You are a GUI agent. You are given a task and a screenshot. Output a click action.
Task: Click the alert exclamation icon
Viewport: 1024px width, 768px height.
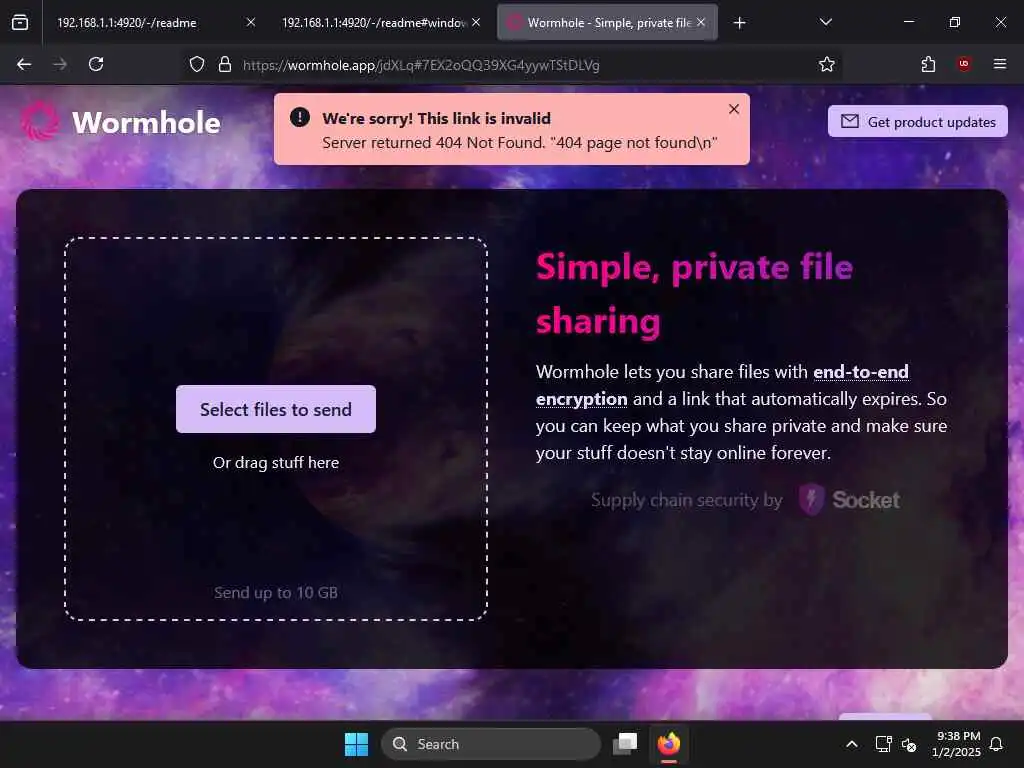(300, 118)
